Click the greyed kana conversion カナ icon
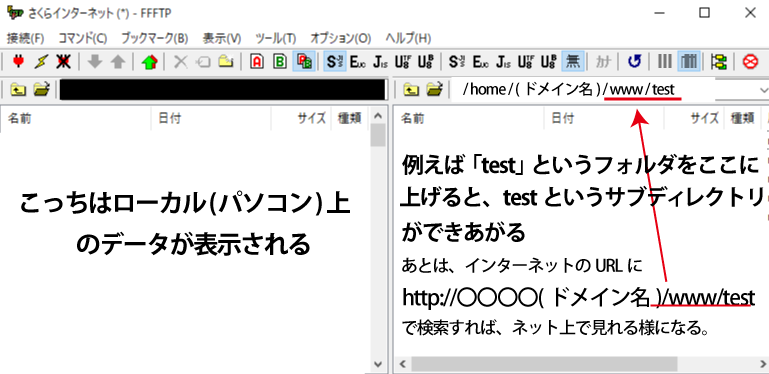Viewport: 769px width, 374px height. (604, 62)
